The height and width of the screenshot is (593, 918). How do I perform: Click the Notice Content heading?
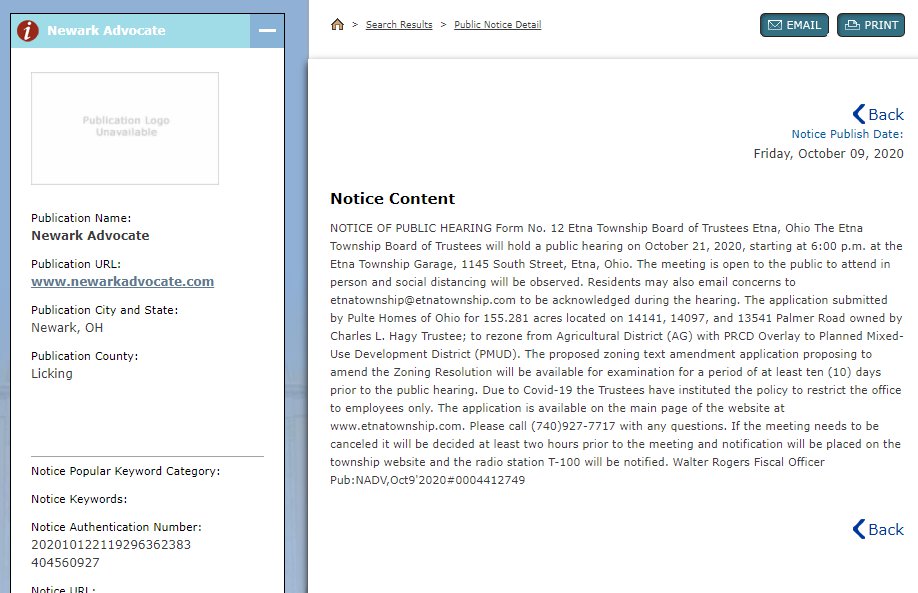(x=392, y=198)
